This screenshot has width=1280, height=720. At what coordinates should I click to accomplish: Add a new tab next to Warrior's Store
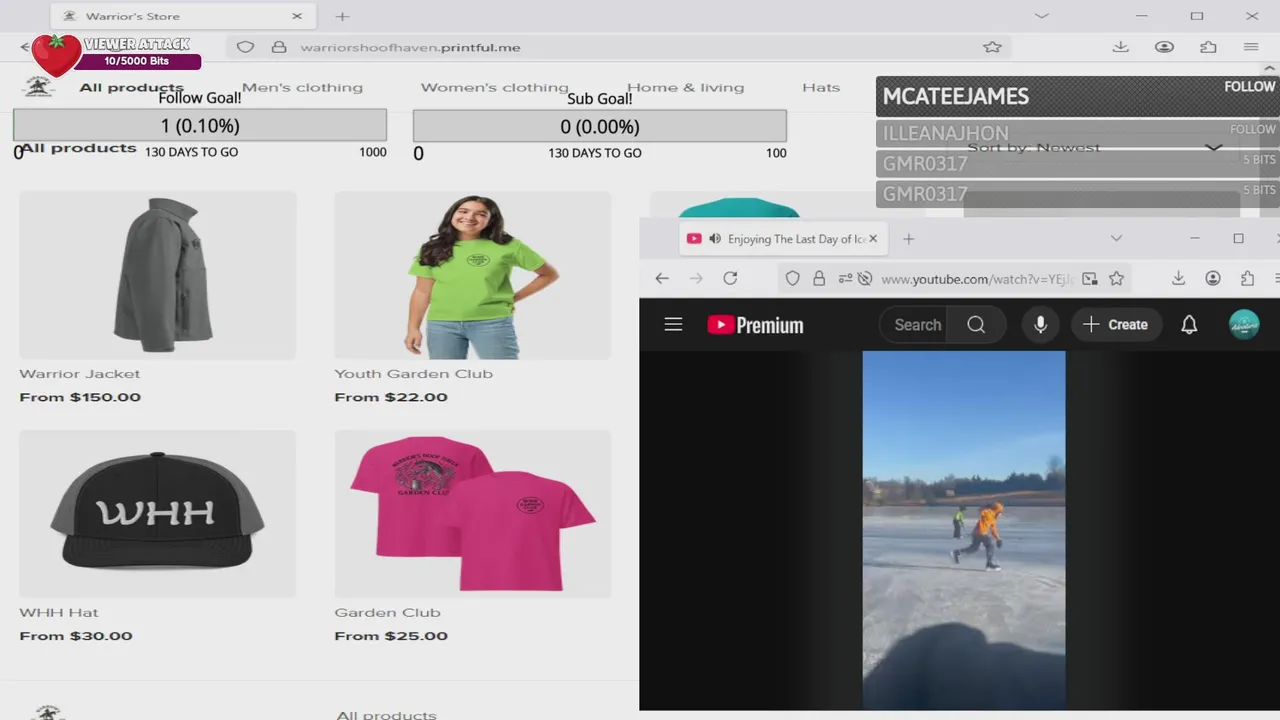(x=342, y=16)
